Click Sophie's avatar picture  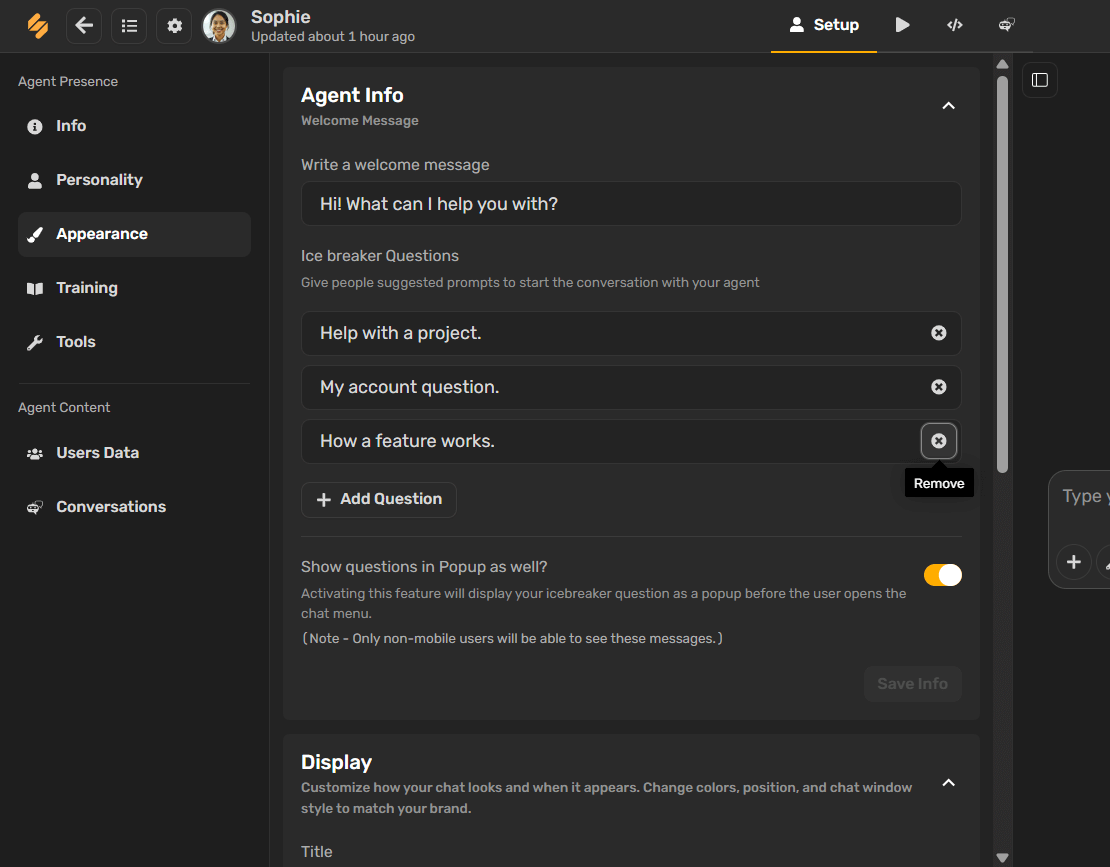(219, 26)
